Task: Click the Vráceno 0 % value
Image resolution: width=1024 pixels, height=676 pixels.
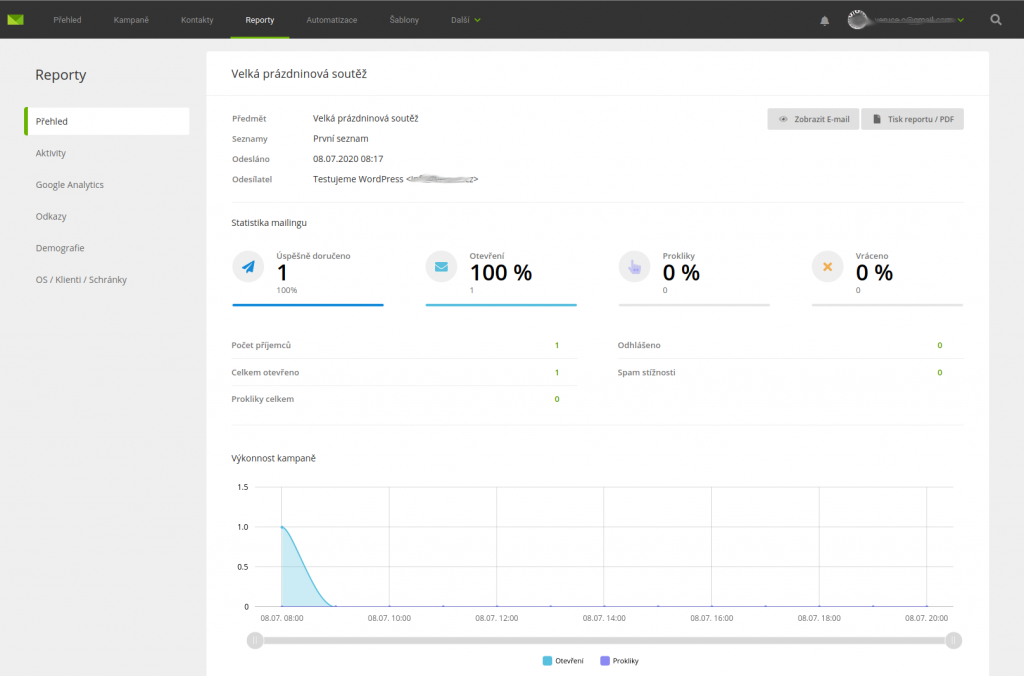Action: click(x=874, y=272)
